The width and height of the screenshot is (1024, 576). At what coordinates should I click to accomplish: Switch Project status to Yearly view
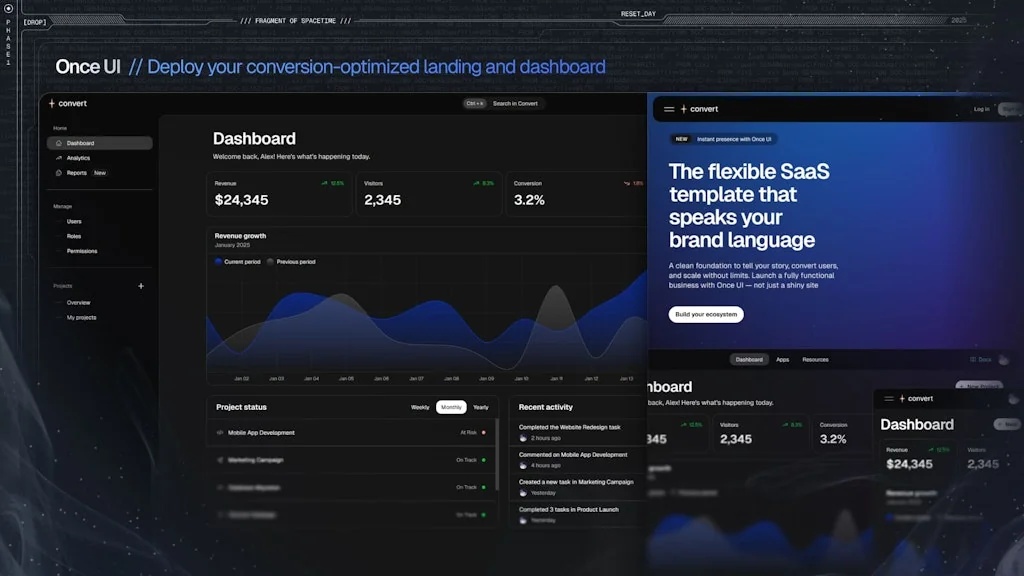point(480,407)
